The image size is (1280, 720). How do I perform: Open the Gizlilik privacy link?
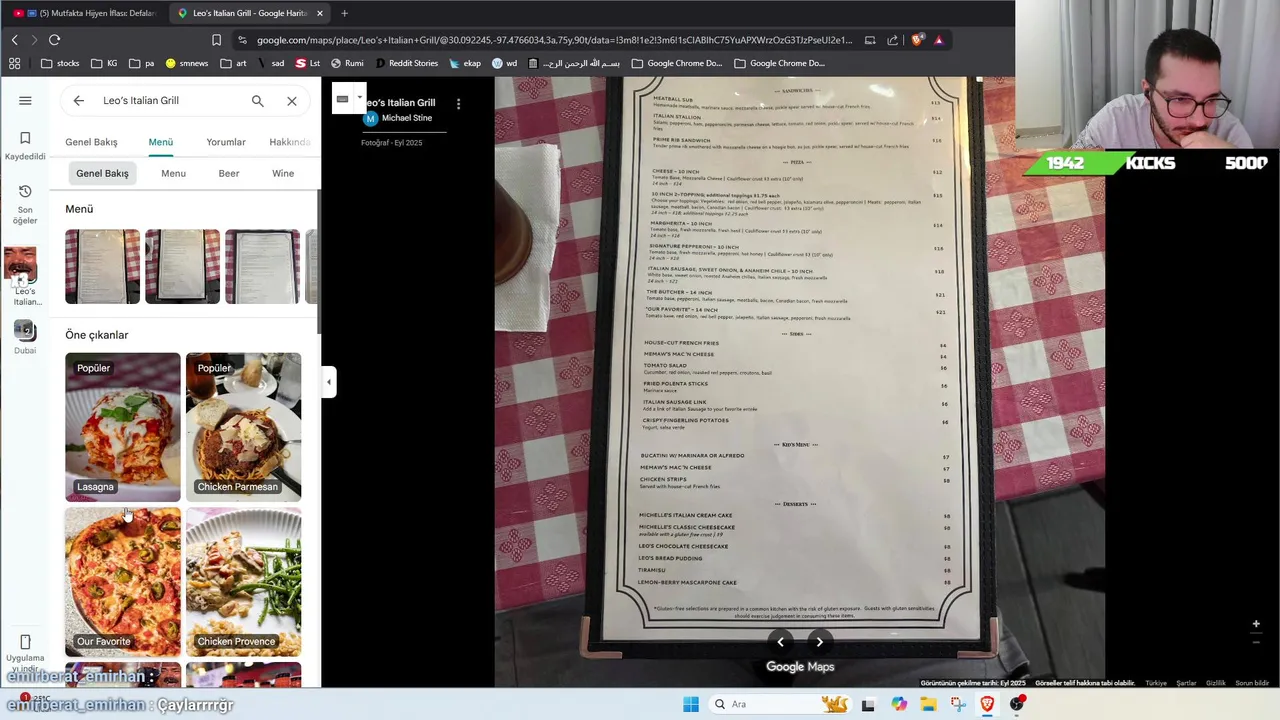point(1215,683)
